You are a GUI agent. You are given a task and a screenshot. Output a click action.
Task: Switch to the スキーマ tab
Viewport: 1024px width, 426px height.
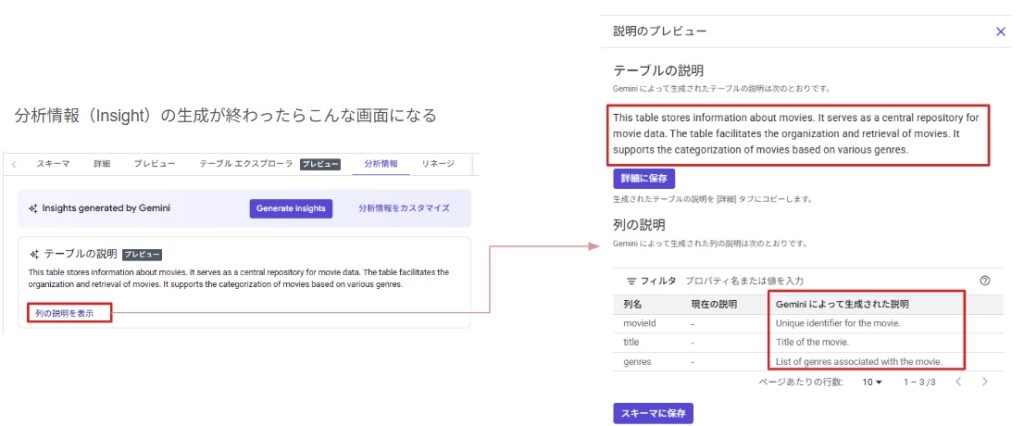click(54, 164)
